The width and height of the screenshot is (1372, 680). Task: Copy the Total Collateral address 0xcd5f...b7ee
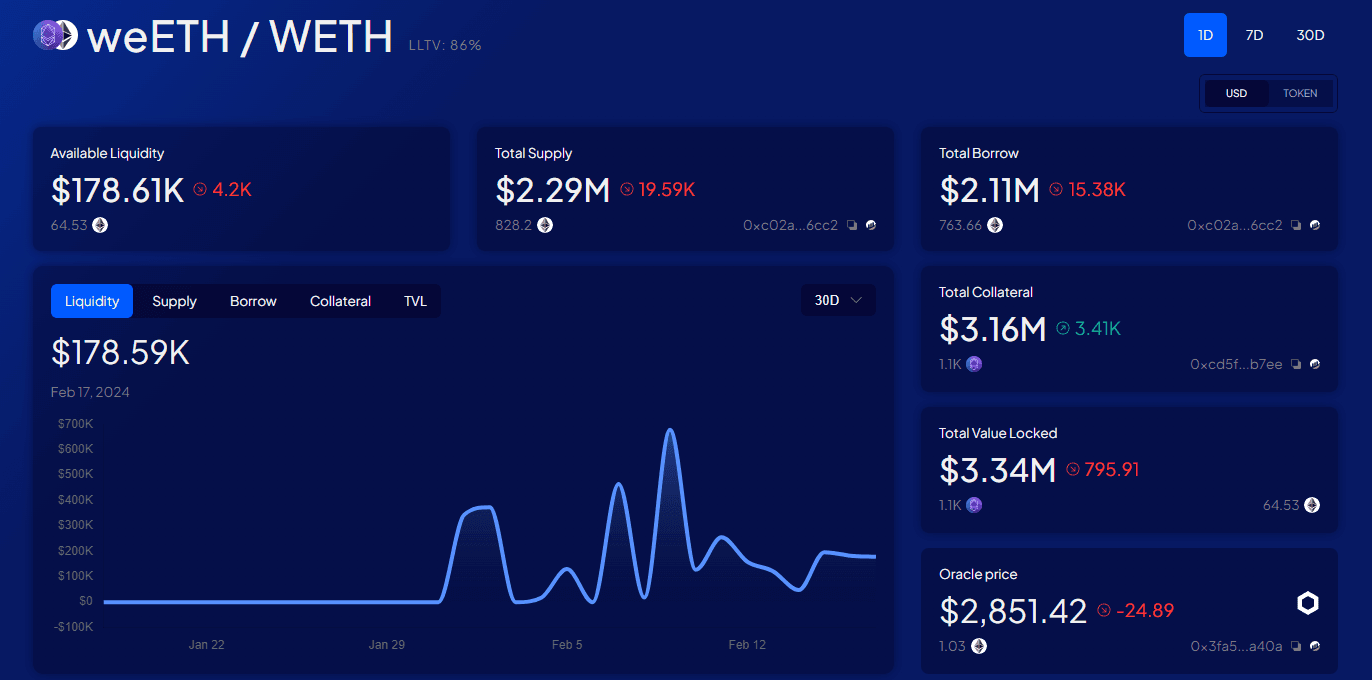[x=1296, y=365]
